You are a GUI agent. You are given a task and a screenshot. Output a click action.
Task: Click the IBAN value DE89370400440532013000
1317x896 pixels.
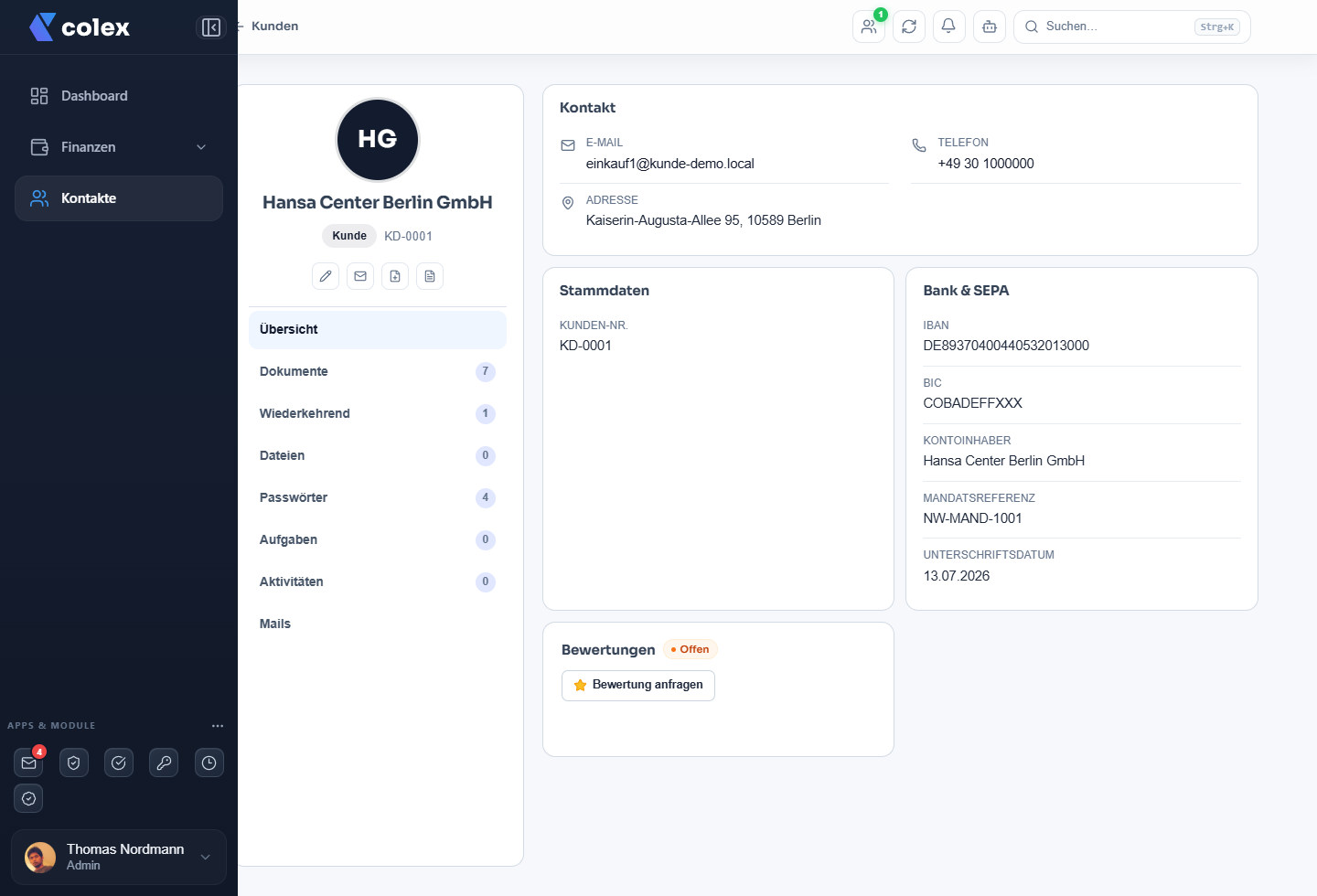click(1006, 346)
